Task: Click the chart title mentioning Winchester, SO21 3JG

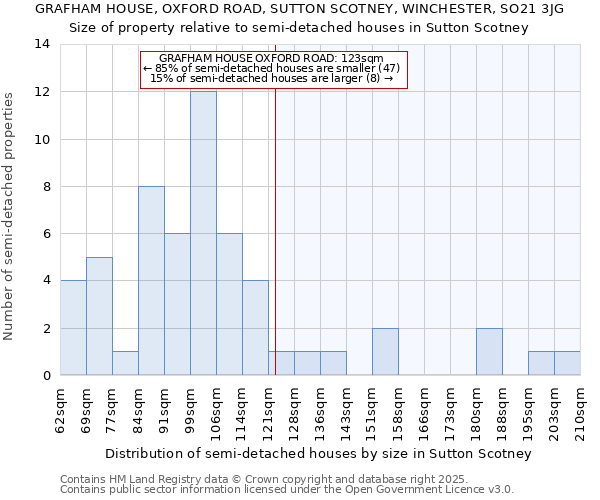Action: pyautogui.click(x=299, y=9)
